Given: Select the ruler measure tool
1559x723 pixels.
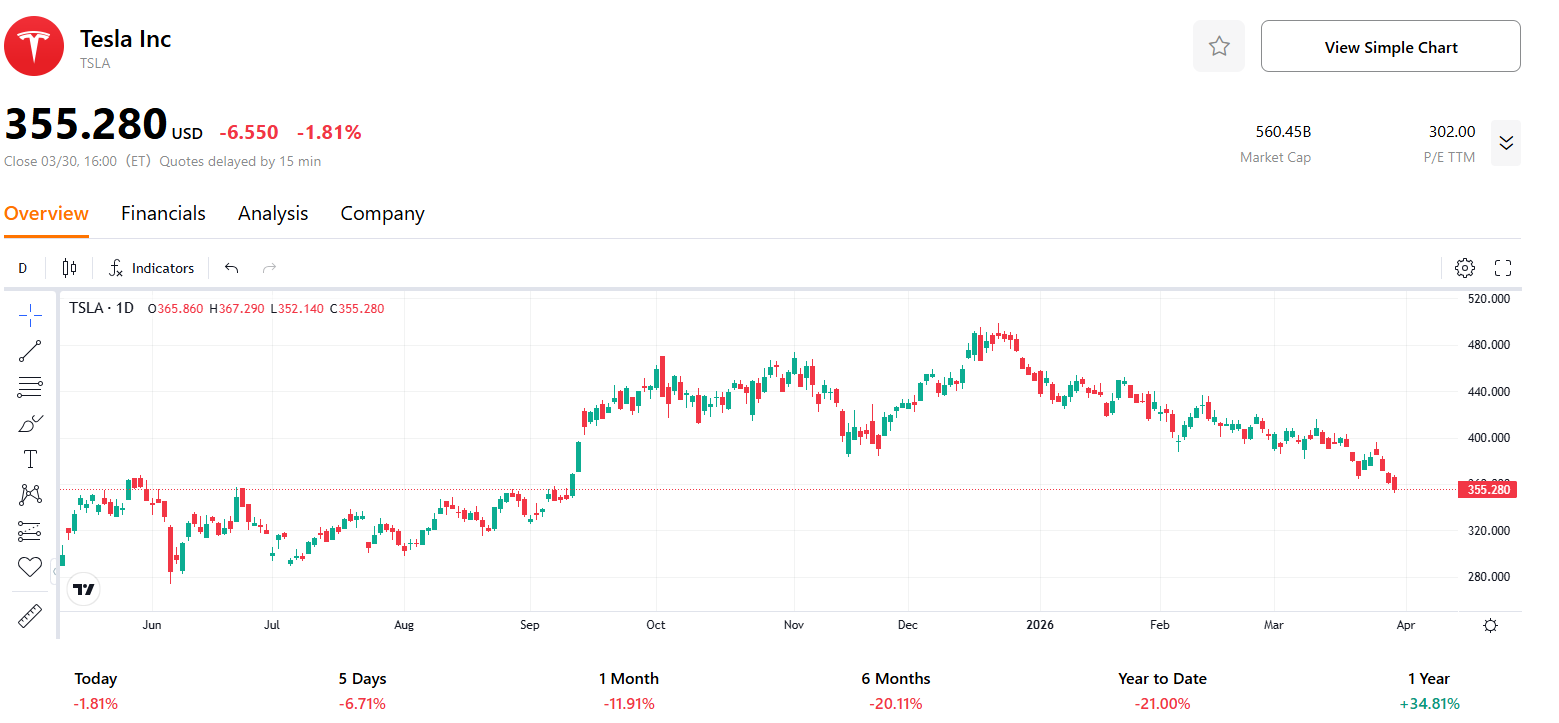Looking at the screenshot, I should pos(30,617).
